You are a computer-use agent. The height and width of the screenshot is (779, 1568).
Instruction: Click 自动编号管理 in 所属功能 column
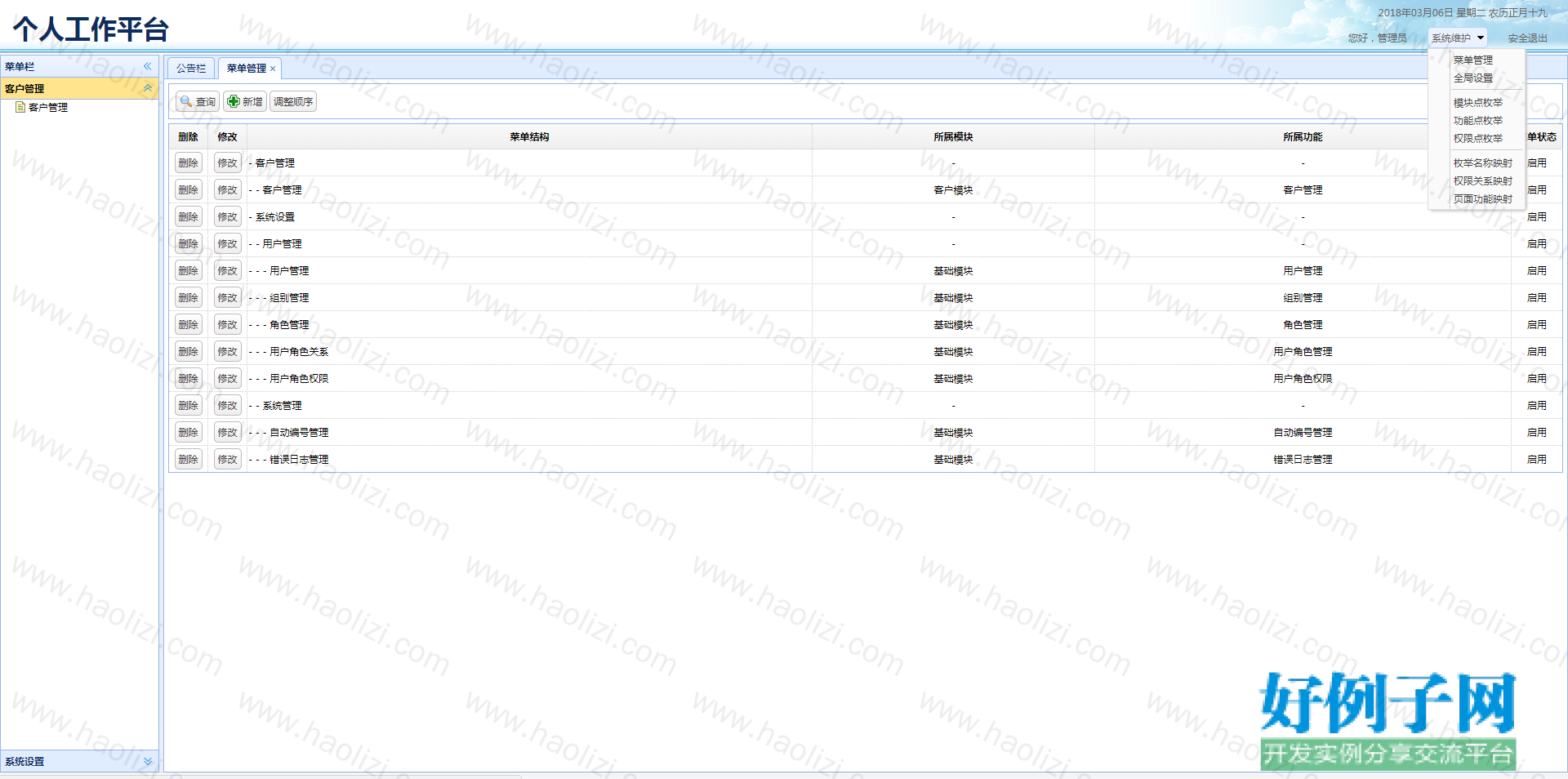click(x=1303, y=432)
